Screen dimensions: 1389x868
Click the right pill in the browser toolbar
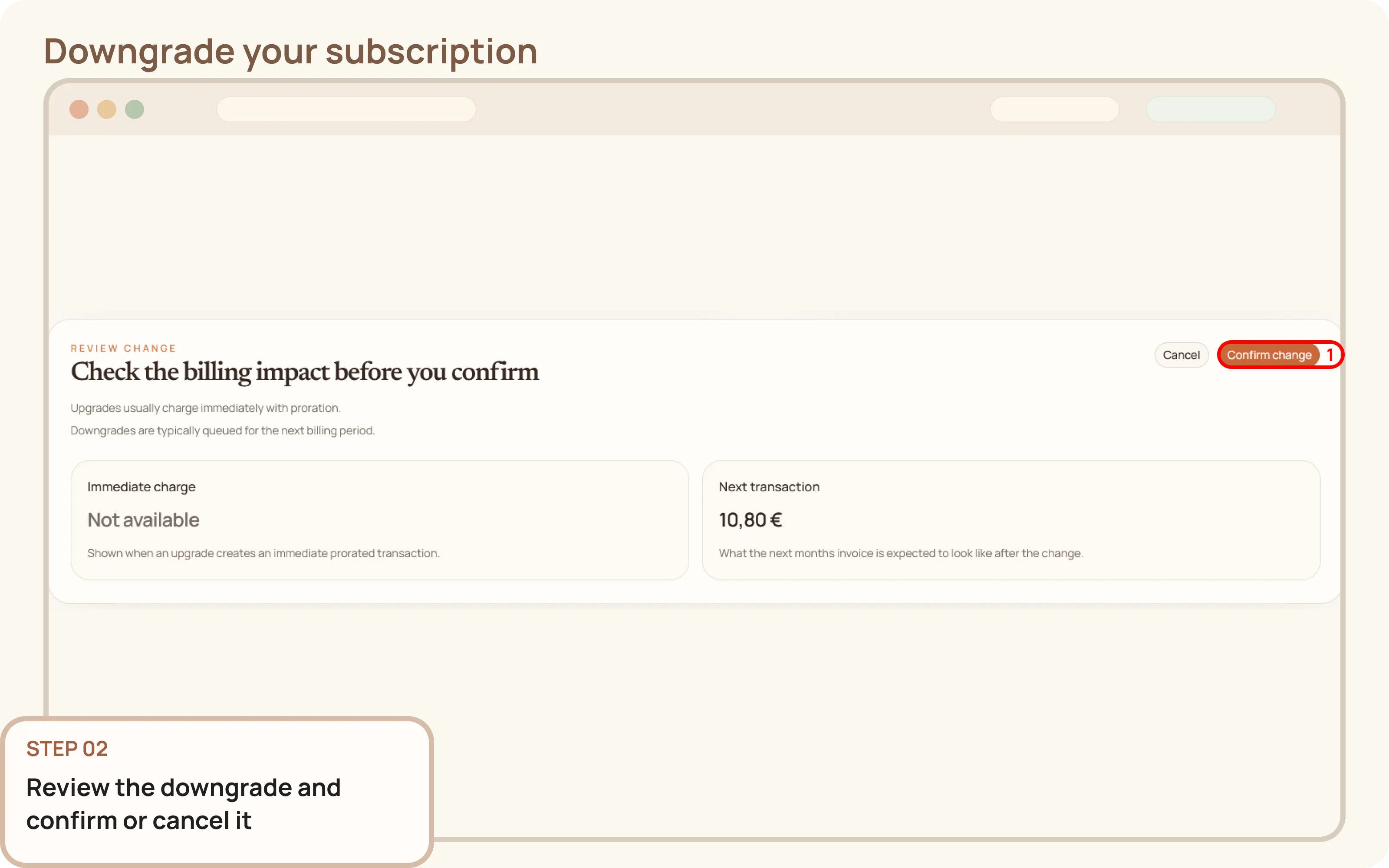1211,109
